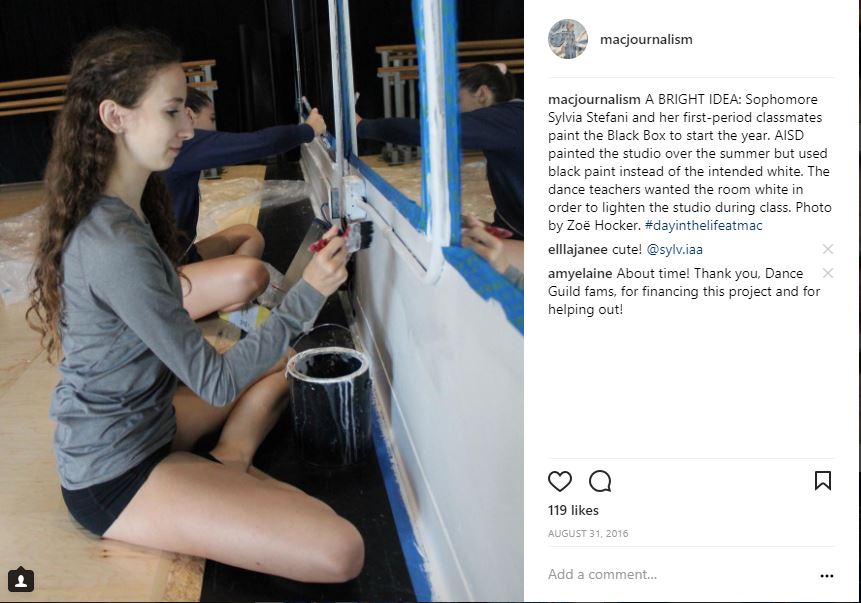The height and width of the screenshot is (603, 861).
Task: Open comments with the speech bubble icon
Action: (x=600, y=481)
